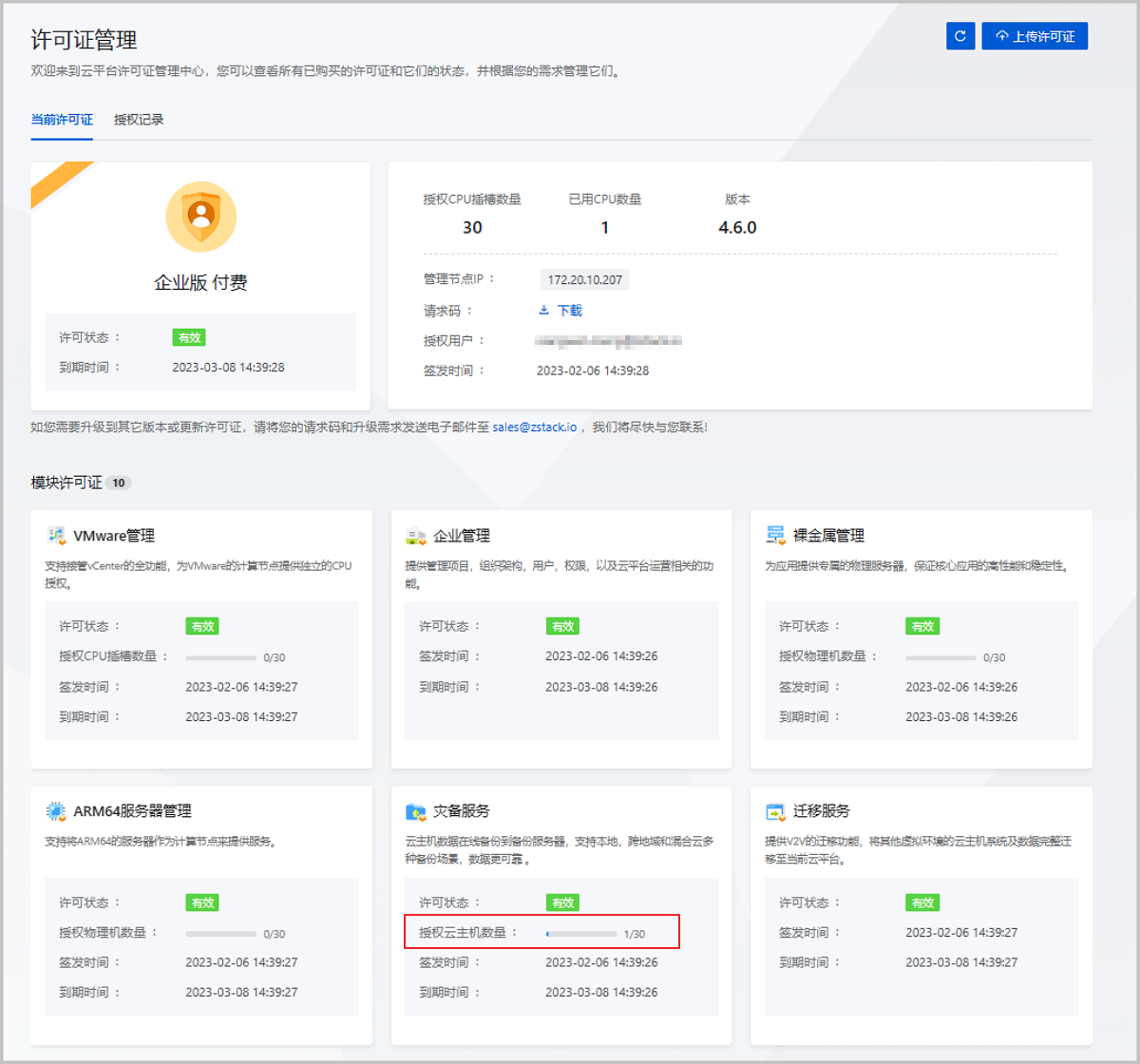The image size is (1140, 1064).
Task: Click the ARM64服务器管理 chip icon
Action: (57, 811)
